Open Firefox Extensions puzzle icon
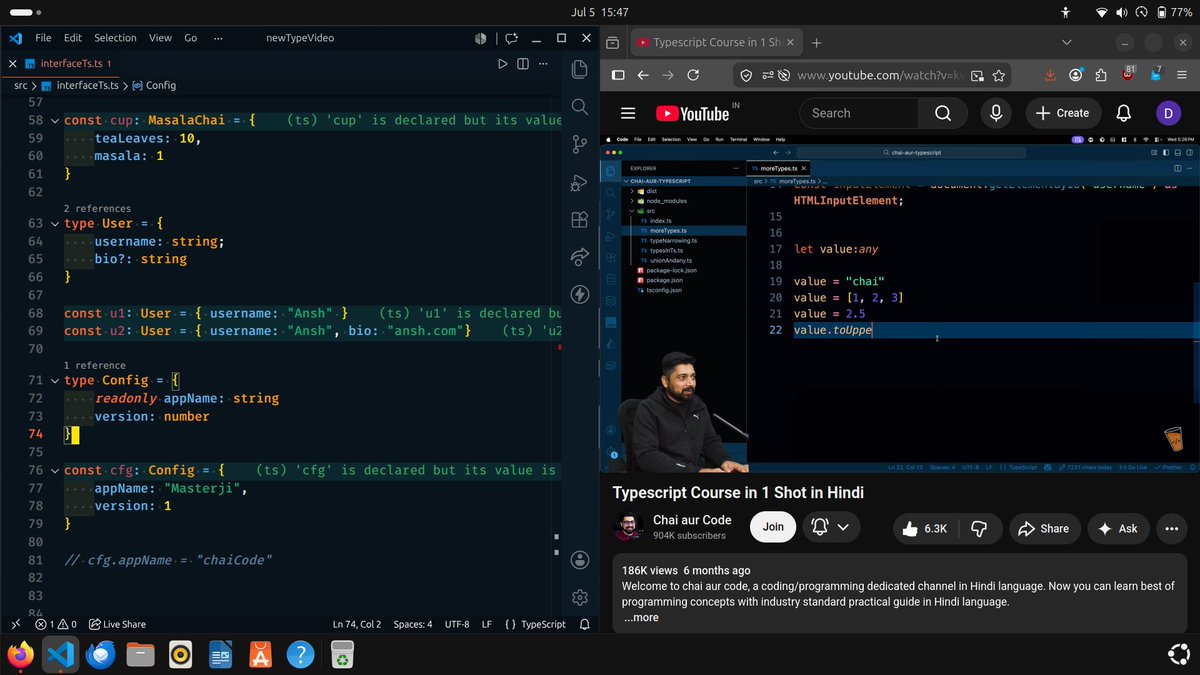 pyautogui.click(x=1101, y=75)
